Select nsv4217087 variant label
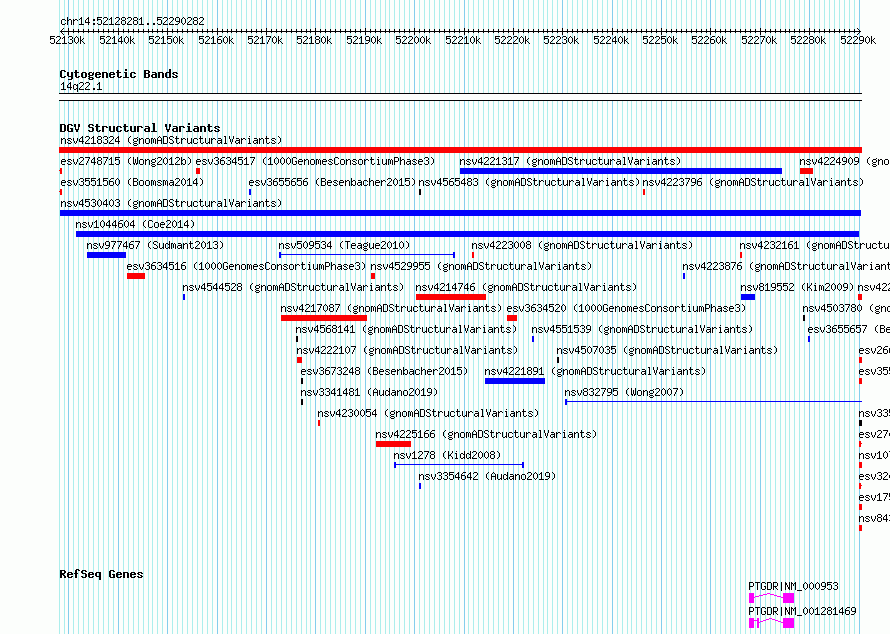The height and width of the screenshot is (634, 890). coord(391,308)
